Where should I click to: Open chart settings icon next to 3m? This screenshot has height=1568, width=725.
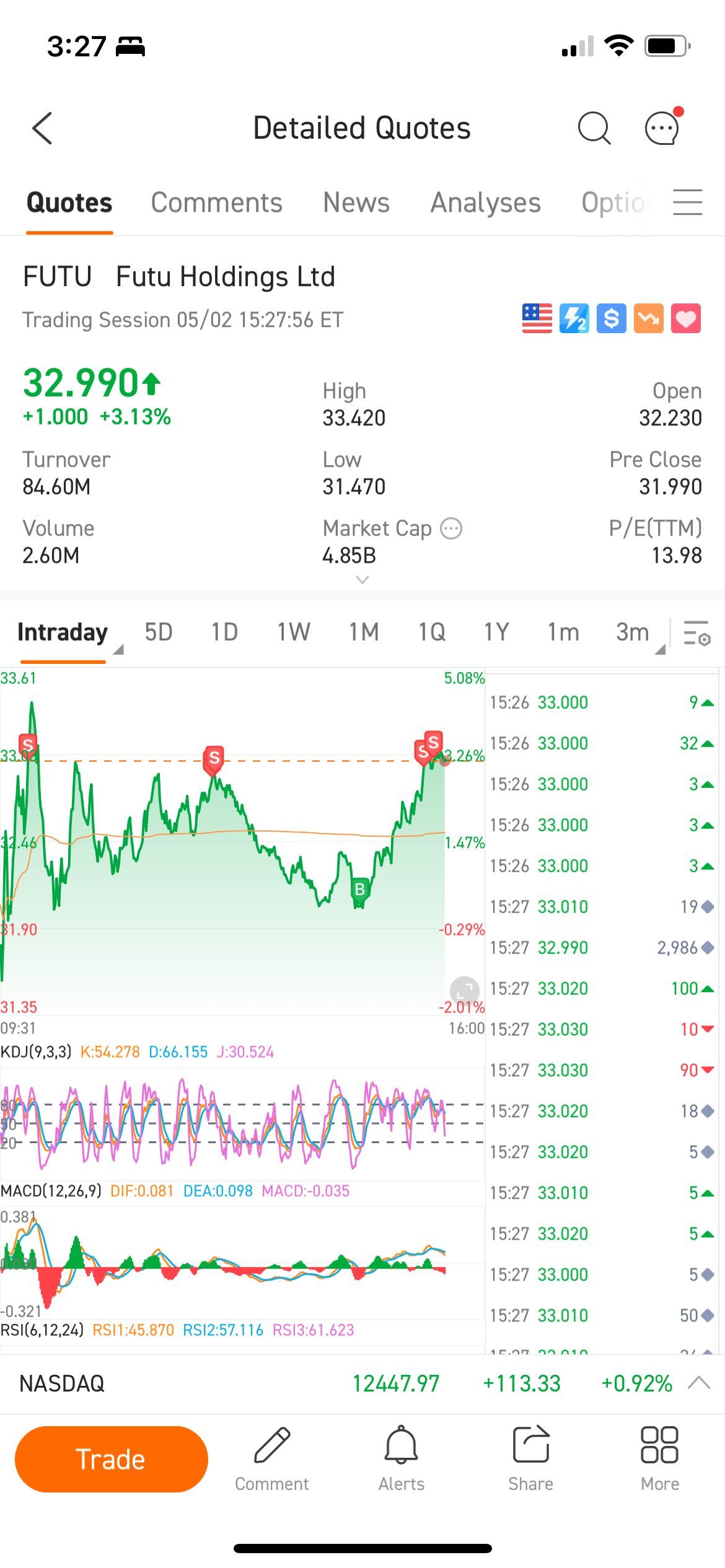coord(697,633)
